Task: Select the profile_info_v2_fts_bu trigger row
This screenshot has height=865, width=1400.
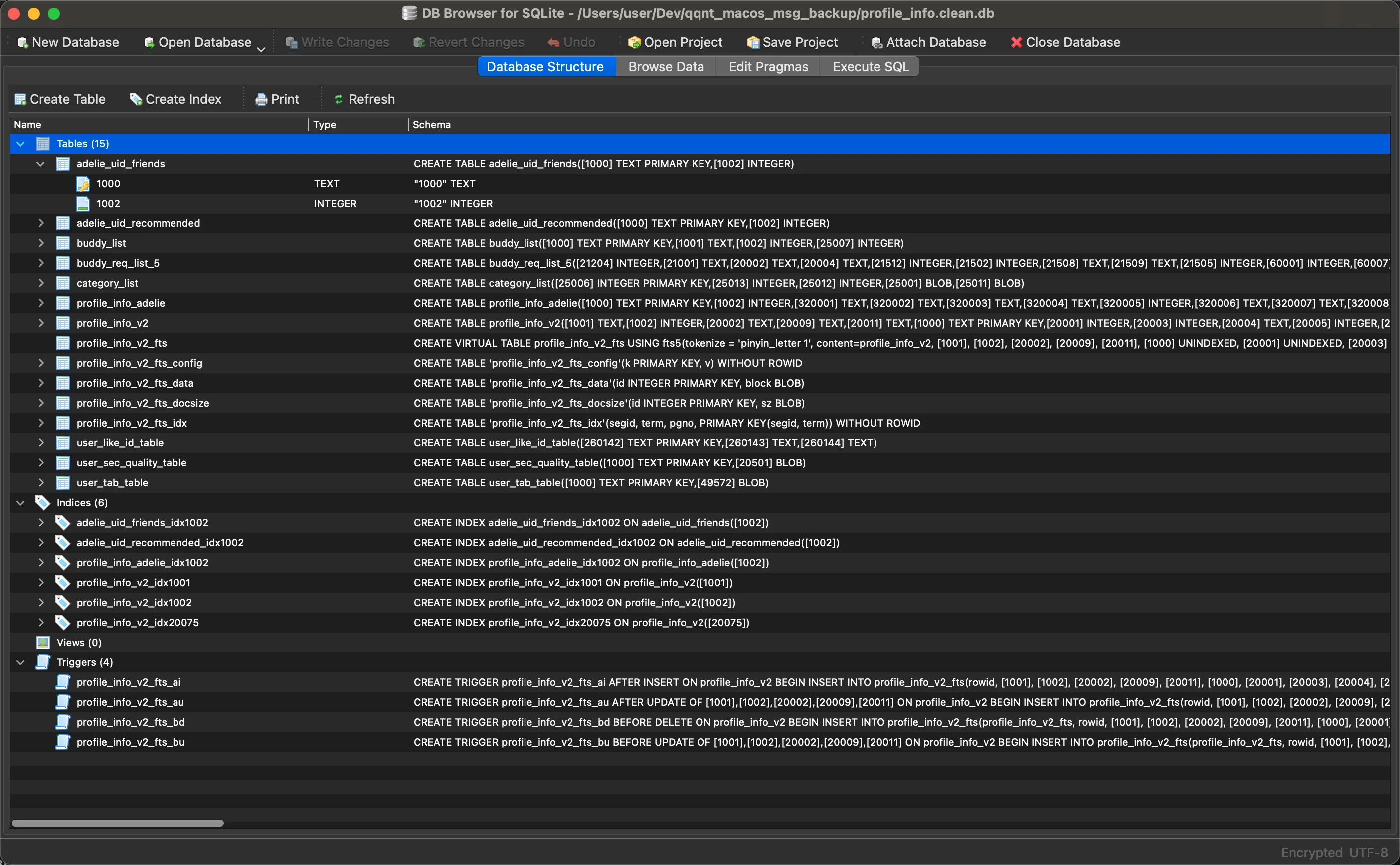Action: click(700, 743)
